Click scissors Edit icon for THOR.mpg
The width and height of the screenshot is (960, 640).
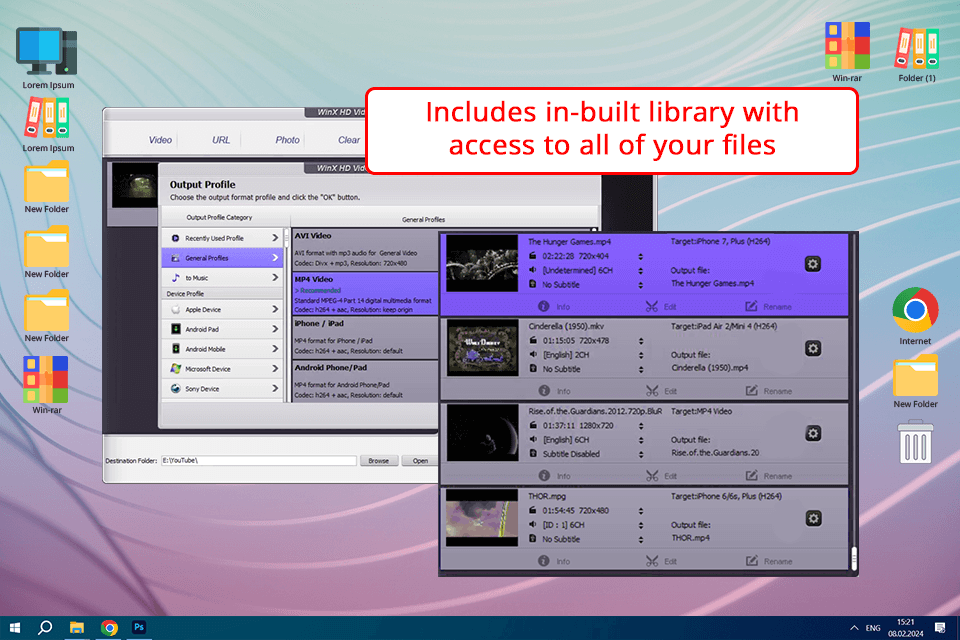coord(652,560)
